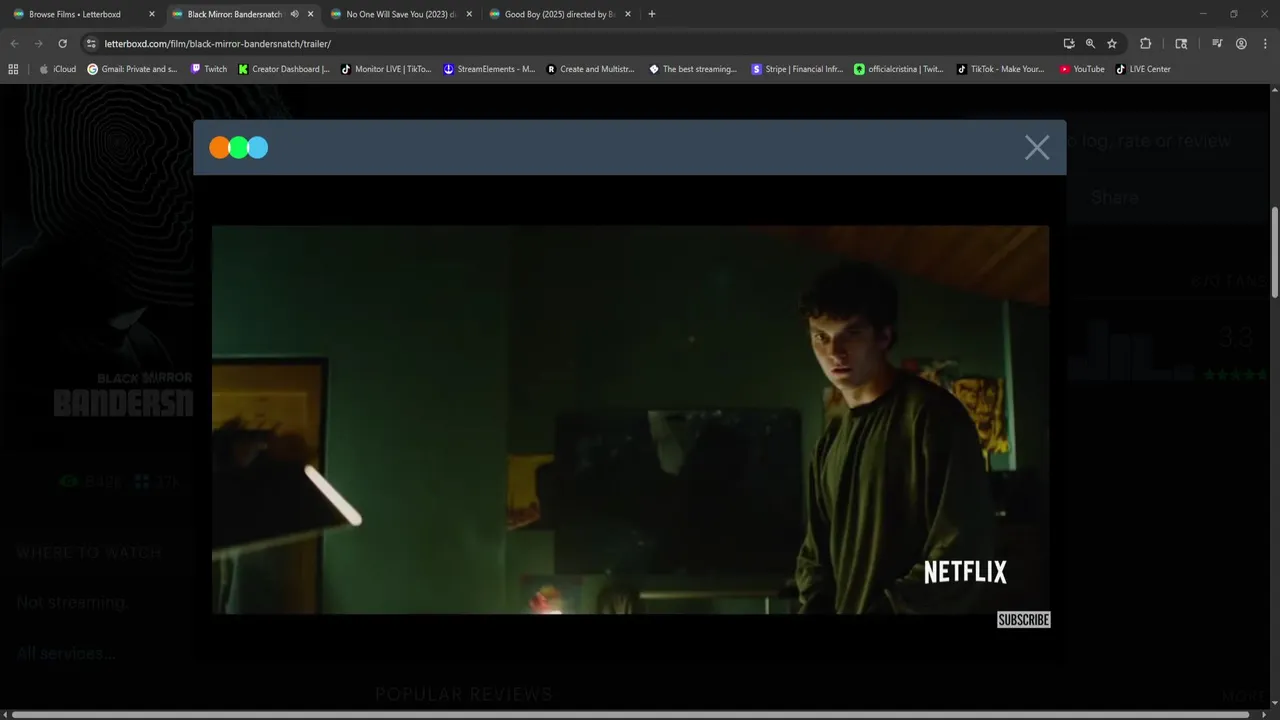Open the Stripe Financial Infrastructure bookmark

point(797,69)
